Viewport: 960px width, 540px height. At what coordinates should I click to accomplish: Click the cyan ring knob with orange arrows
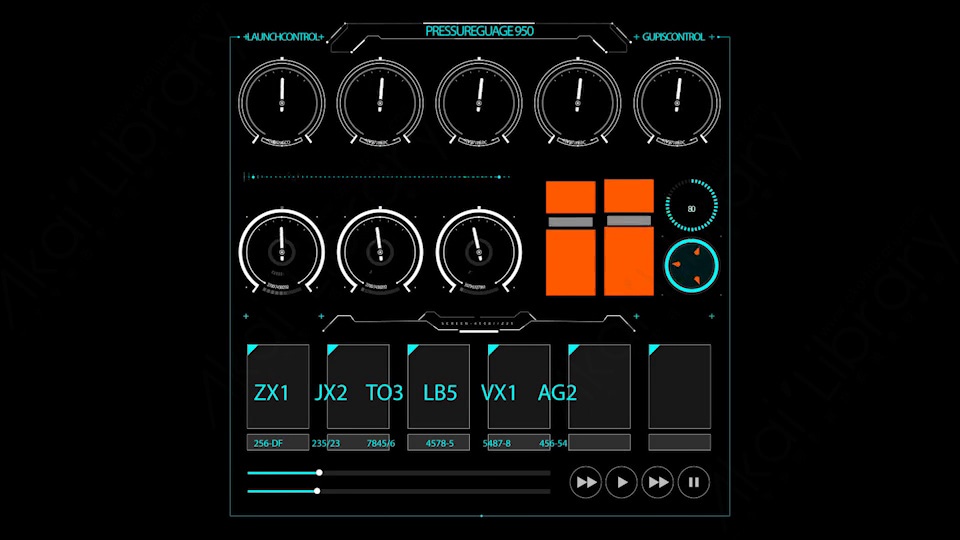point(691,266)
